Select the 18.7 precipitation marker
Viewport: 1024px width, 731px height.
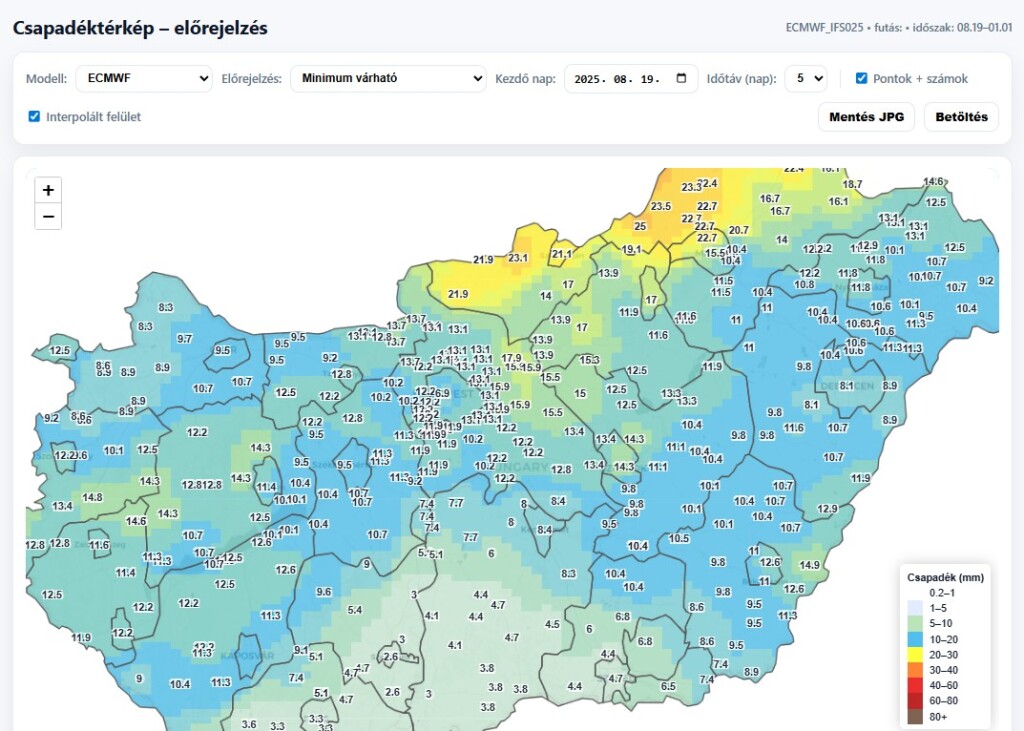852,184
